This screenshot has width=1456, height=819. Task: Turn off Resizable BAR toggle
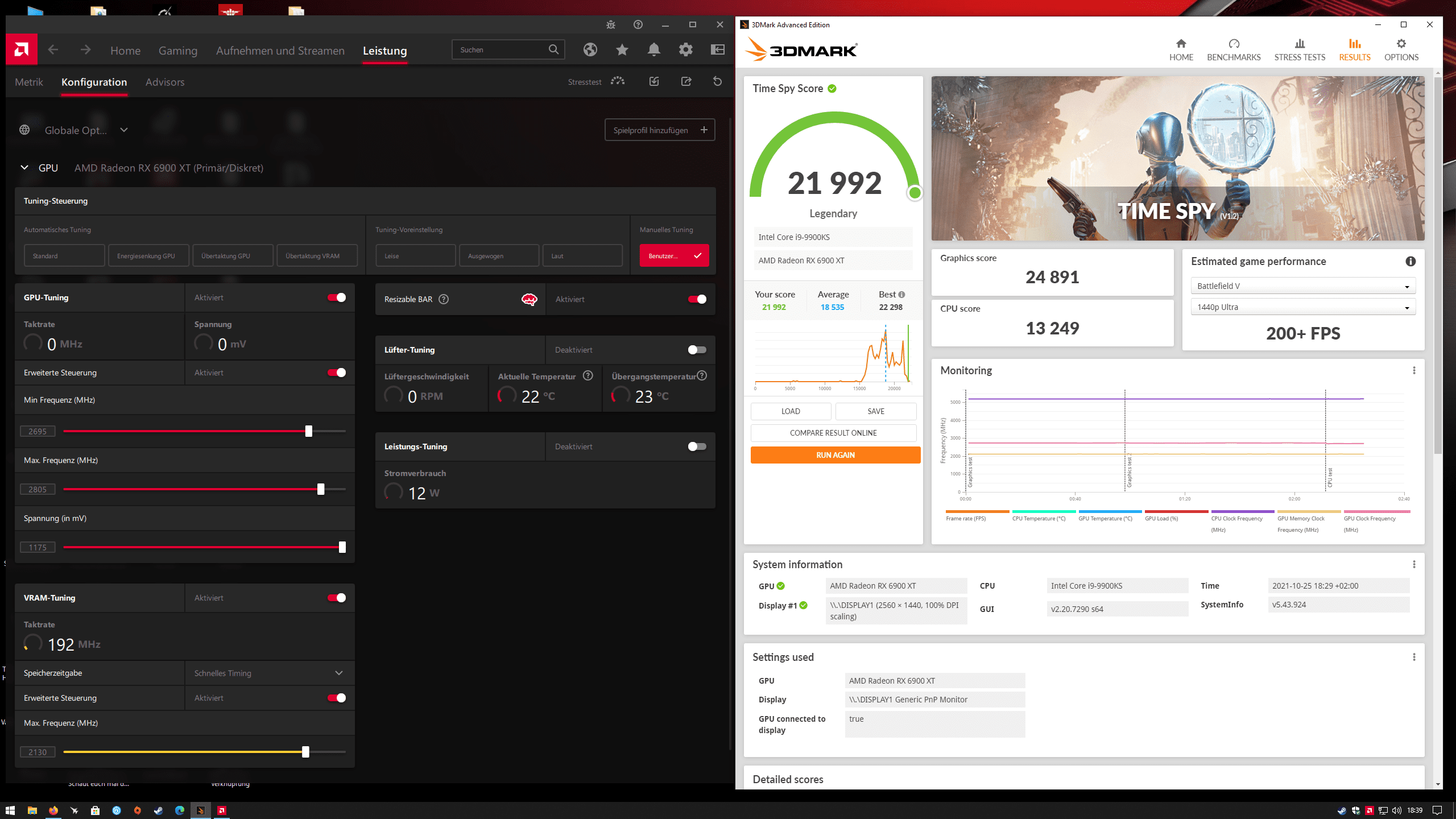click(697, 299)
